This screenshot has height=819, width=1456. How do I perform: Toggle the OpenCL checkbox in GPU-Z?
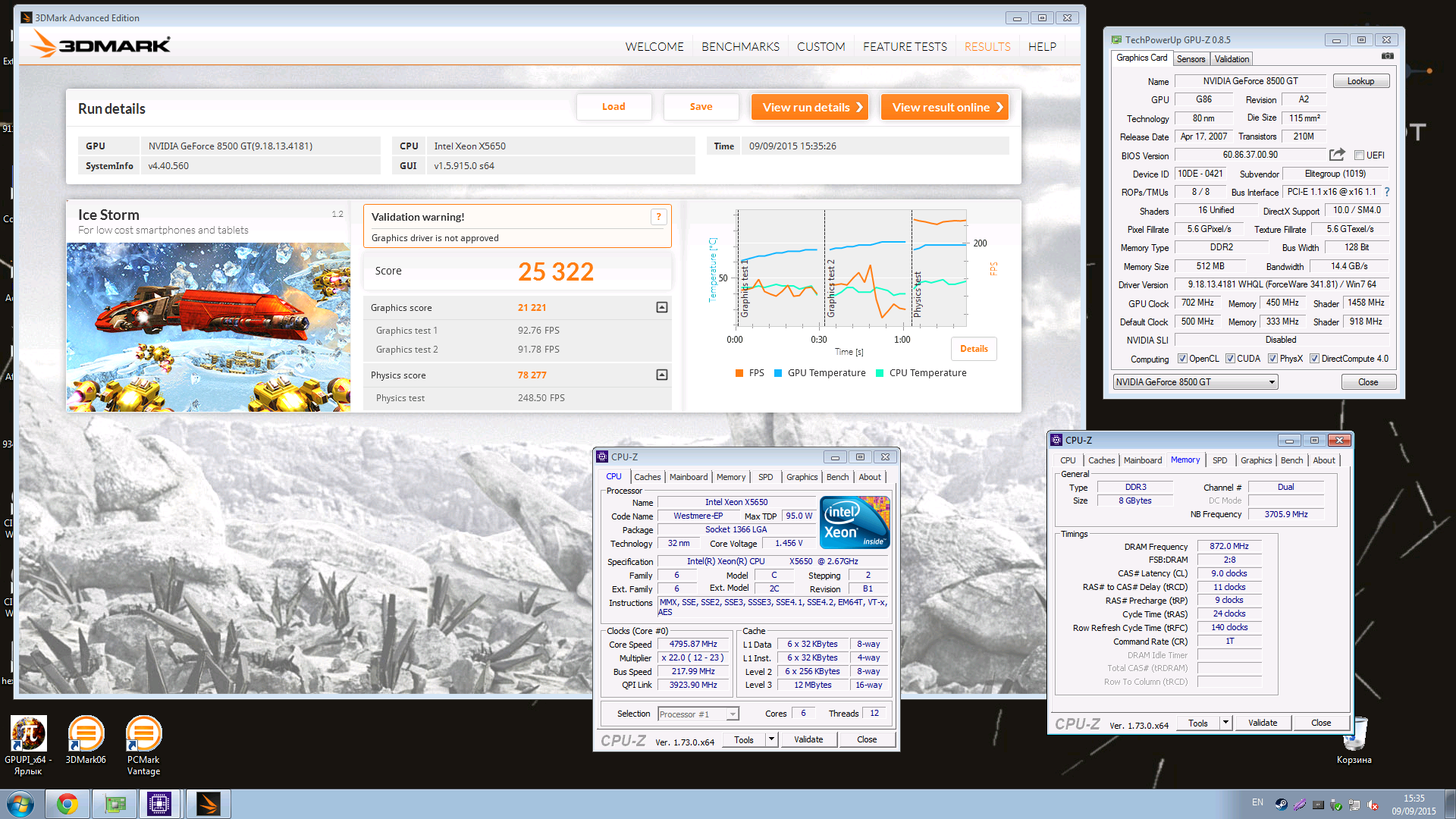[x=1182, y=359]
